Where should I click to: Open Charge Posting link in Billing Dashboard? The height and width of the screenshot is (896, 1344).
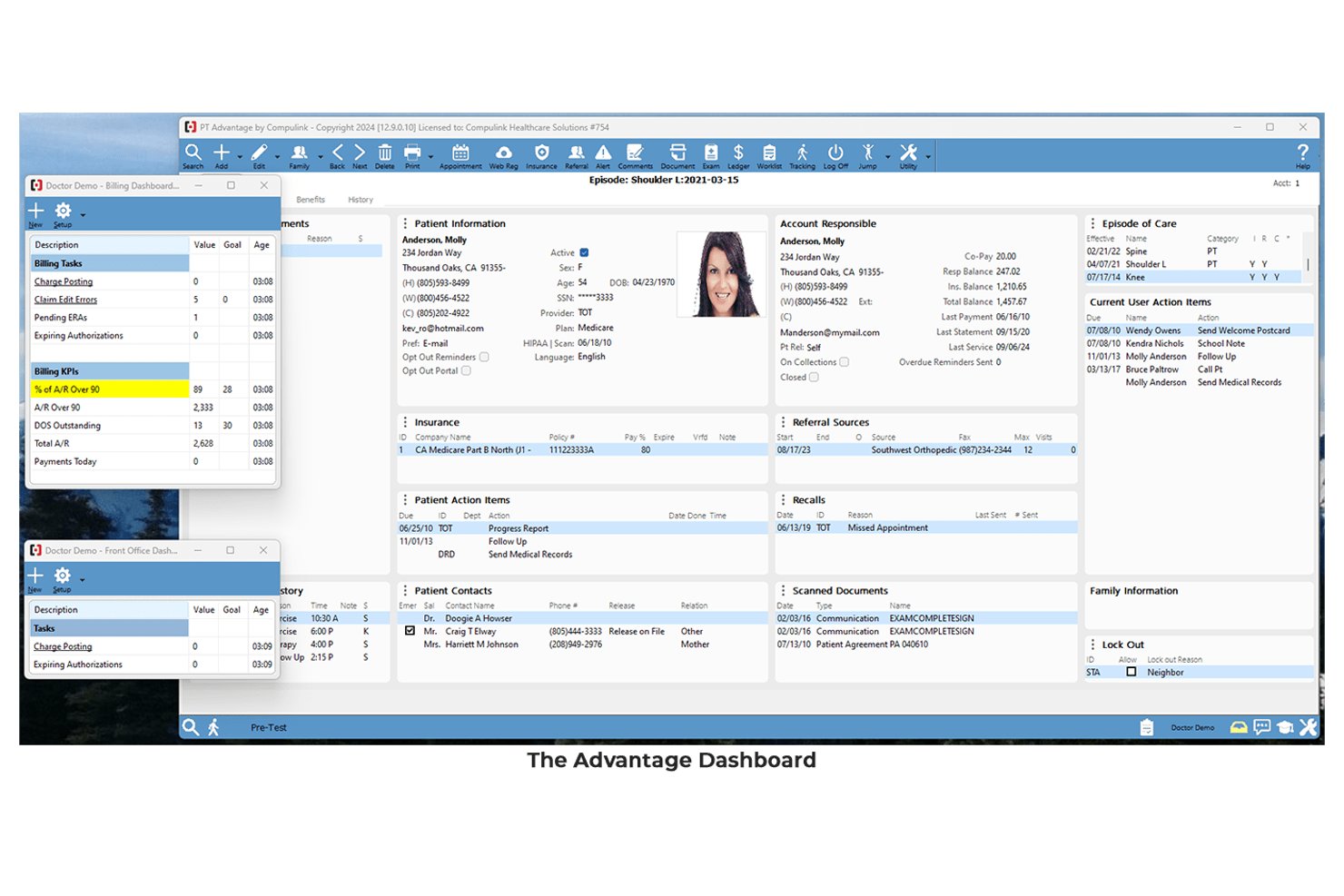point(64,281)
